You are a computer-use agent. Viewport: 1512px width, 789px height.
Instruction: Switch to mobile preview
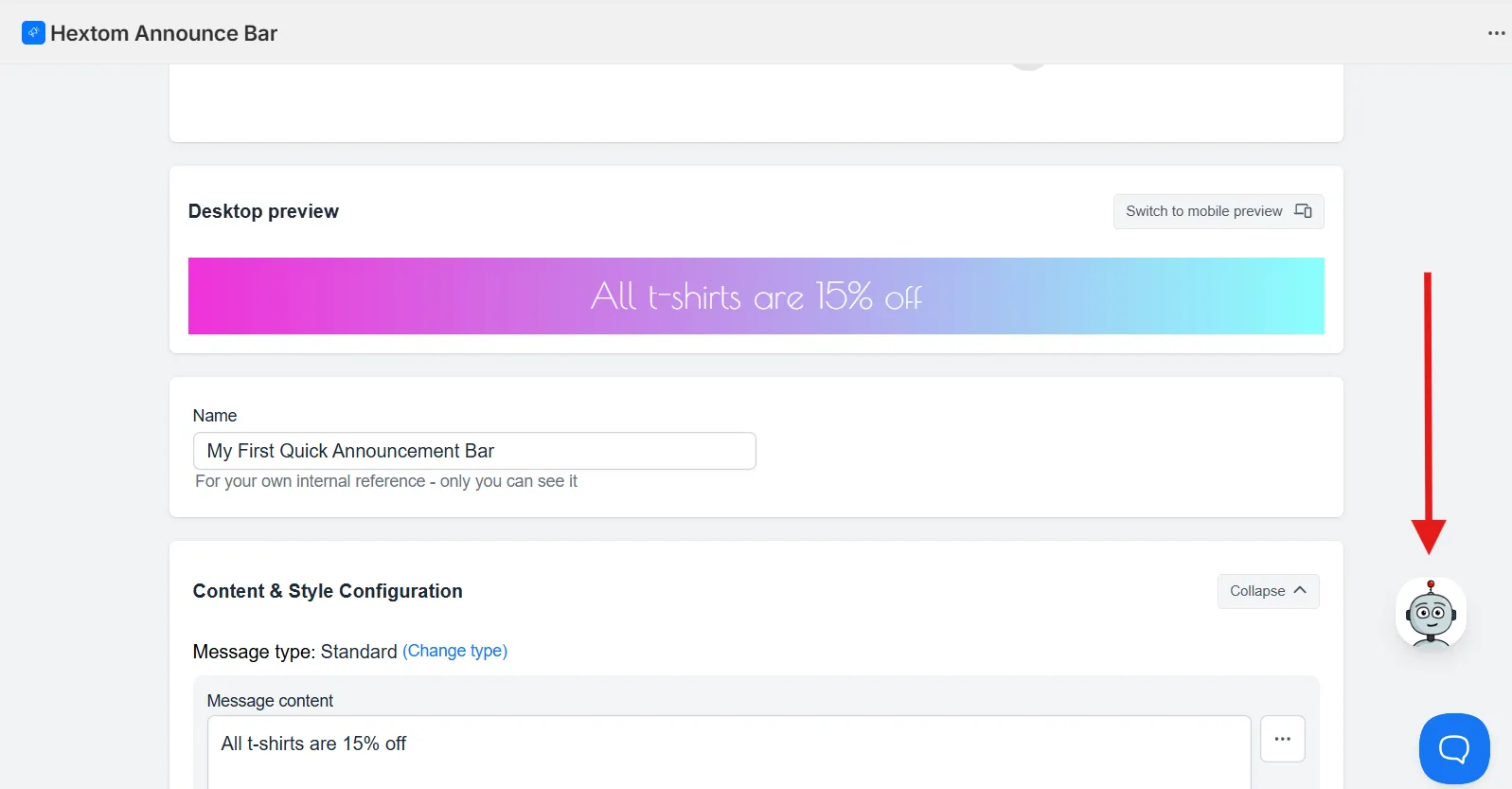[x=1218, y=211]
